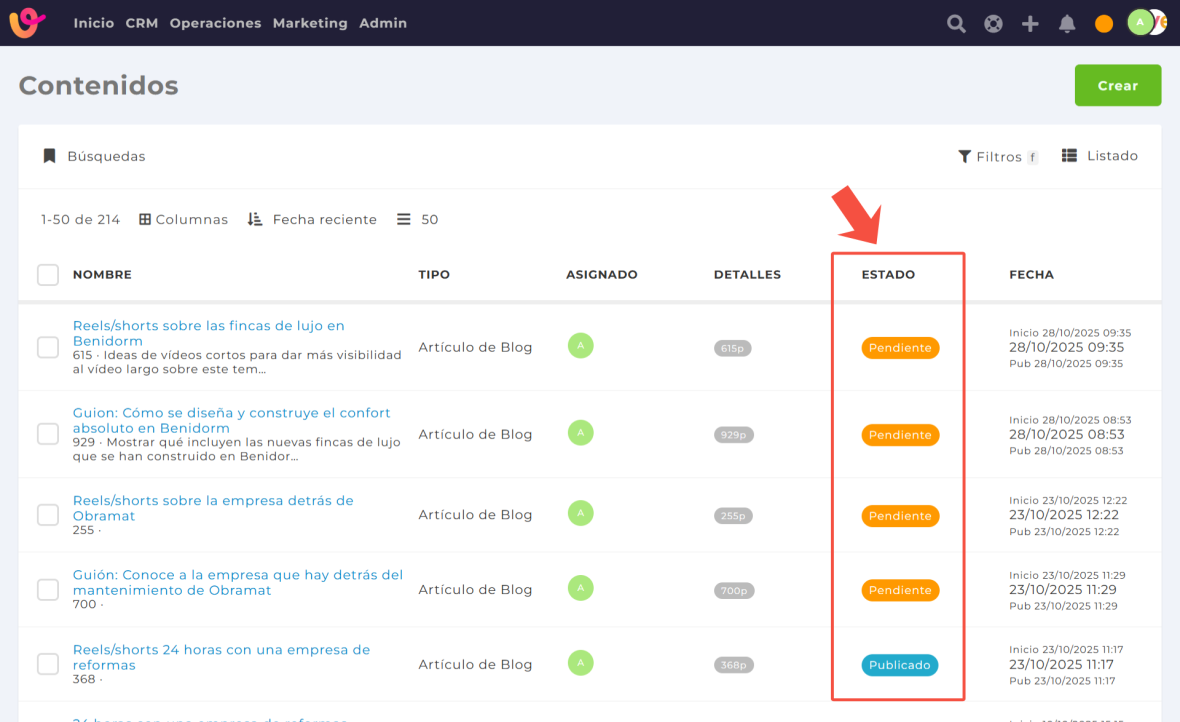Click the green Crear button

point(1117,85)
